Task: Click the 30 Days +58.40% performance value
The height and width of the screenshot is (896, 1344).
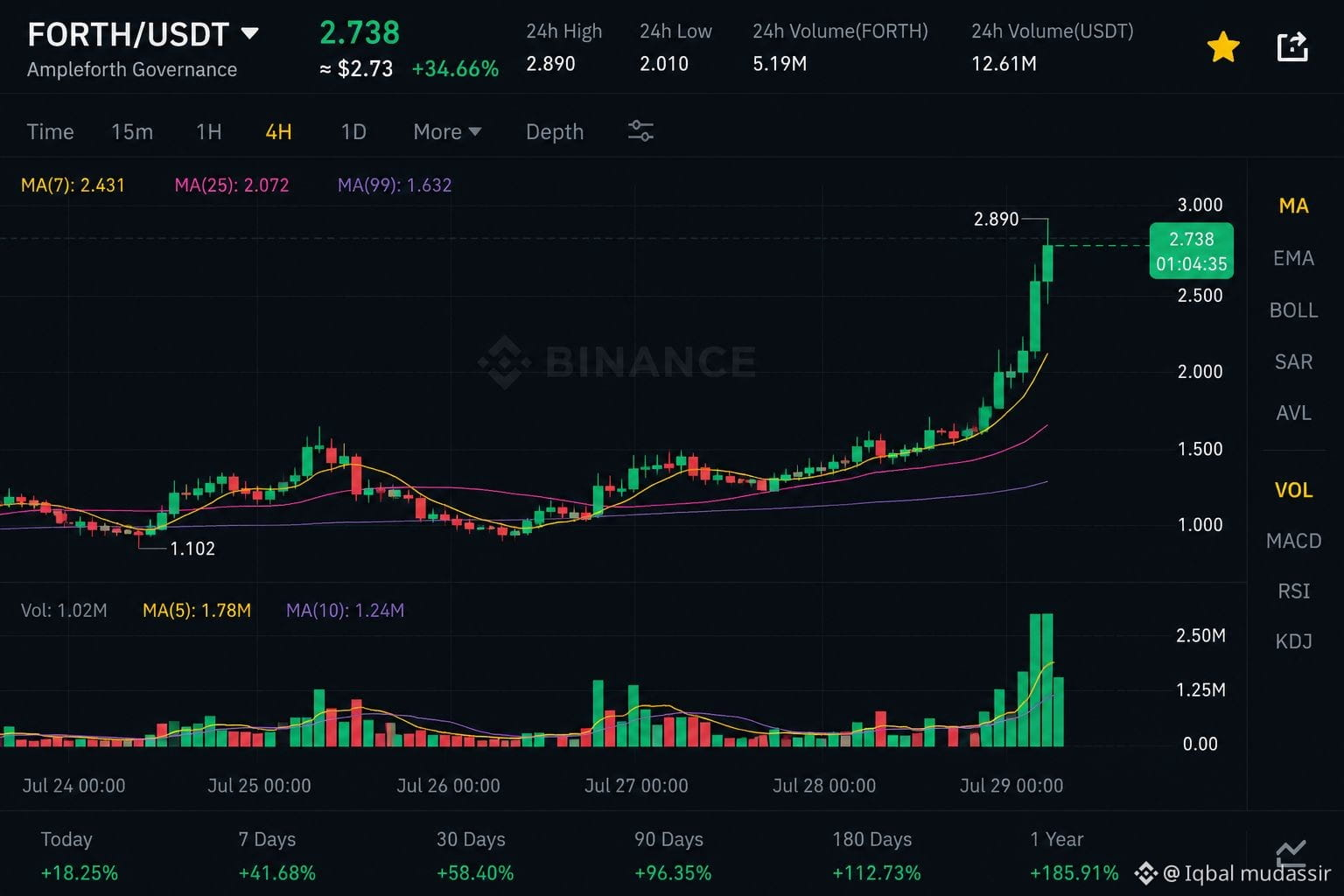Action: (x=474, y=873)
